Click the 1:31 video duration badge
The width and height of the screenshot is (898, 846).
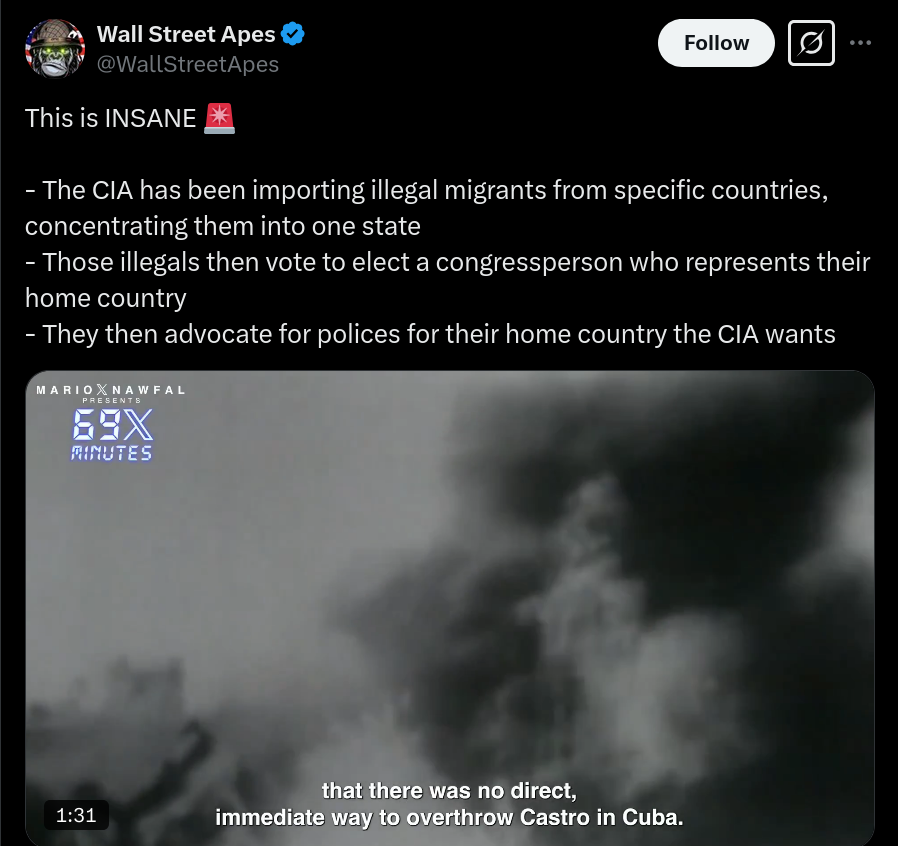tap(76, 815)
